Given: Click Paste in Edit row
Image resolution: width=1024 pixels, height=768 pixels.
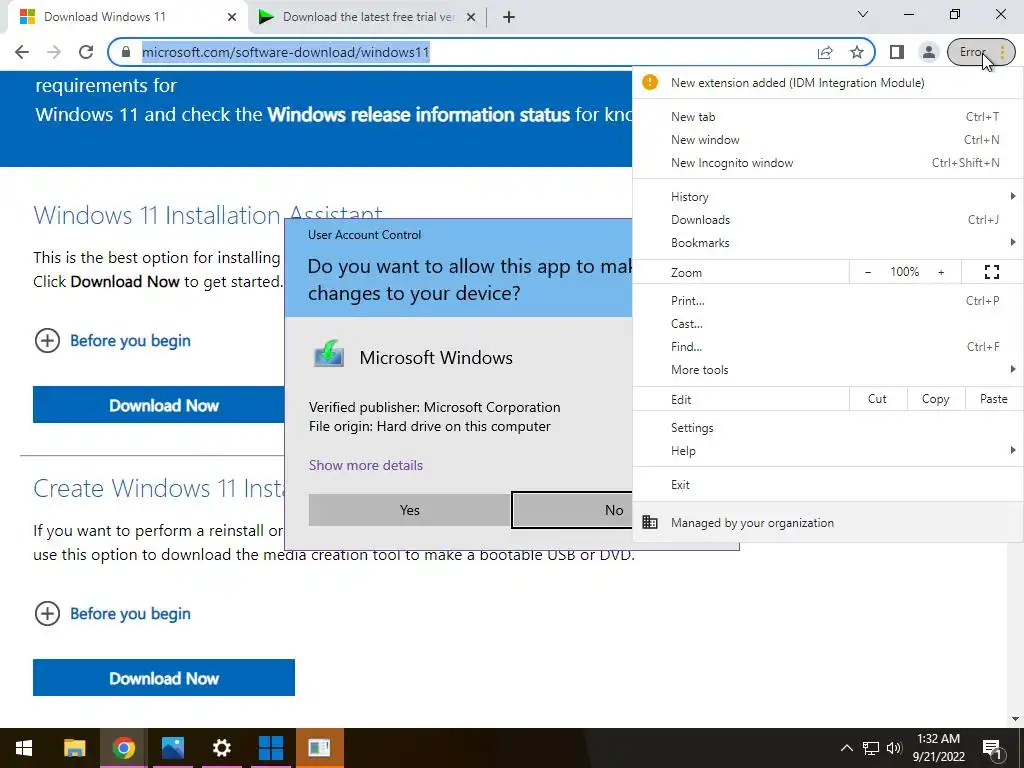Looking at the screenshot, I should point(993,399).
